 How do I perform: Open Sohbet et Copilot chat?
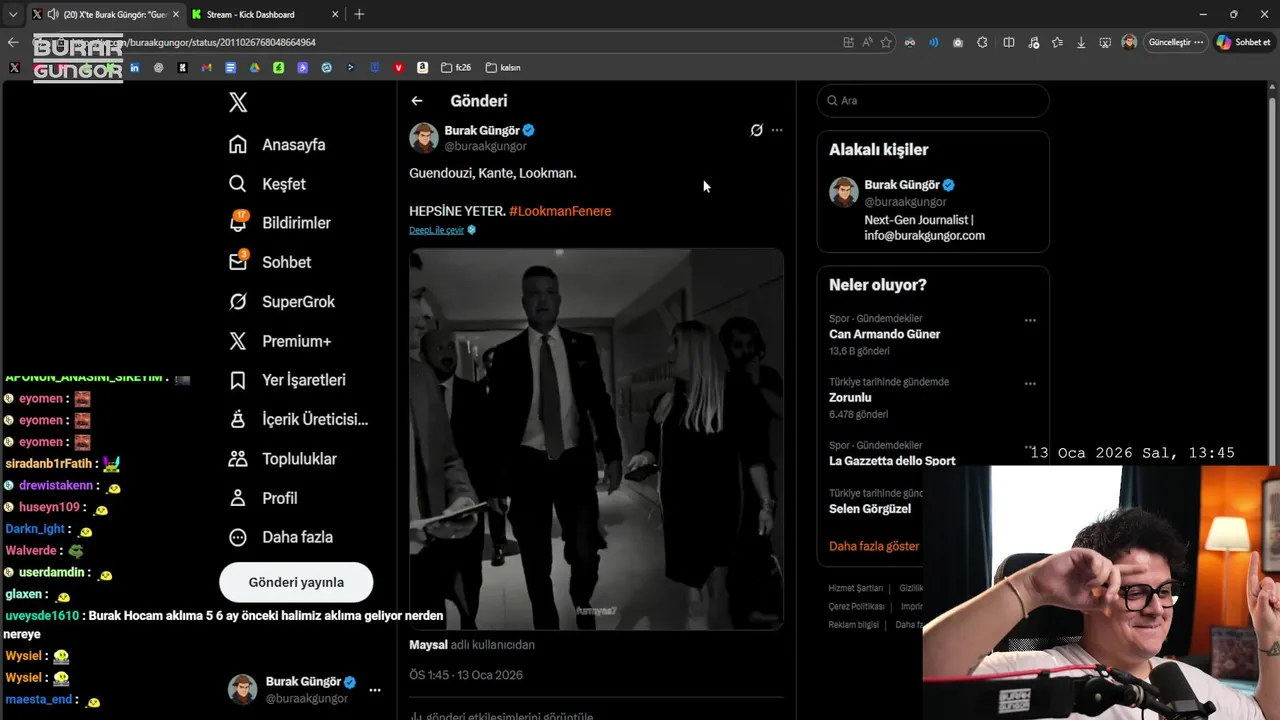(x=1244, y=42)
